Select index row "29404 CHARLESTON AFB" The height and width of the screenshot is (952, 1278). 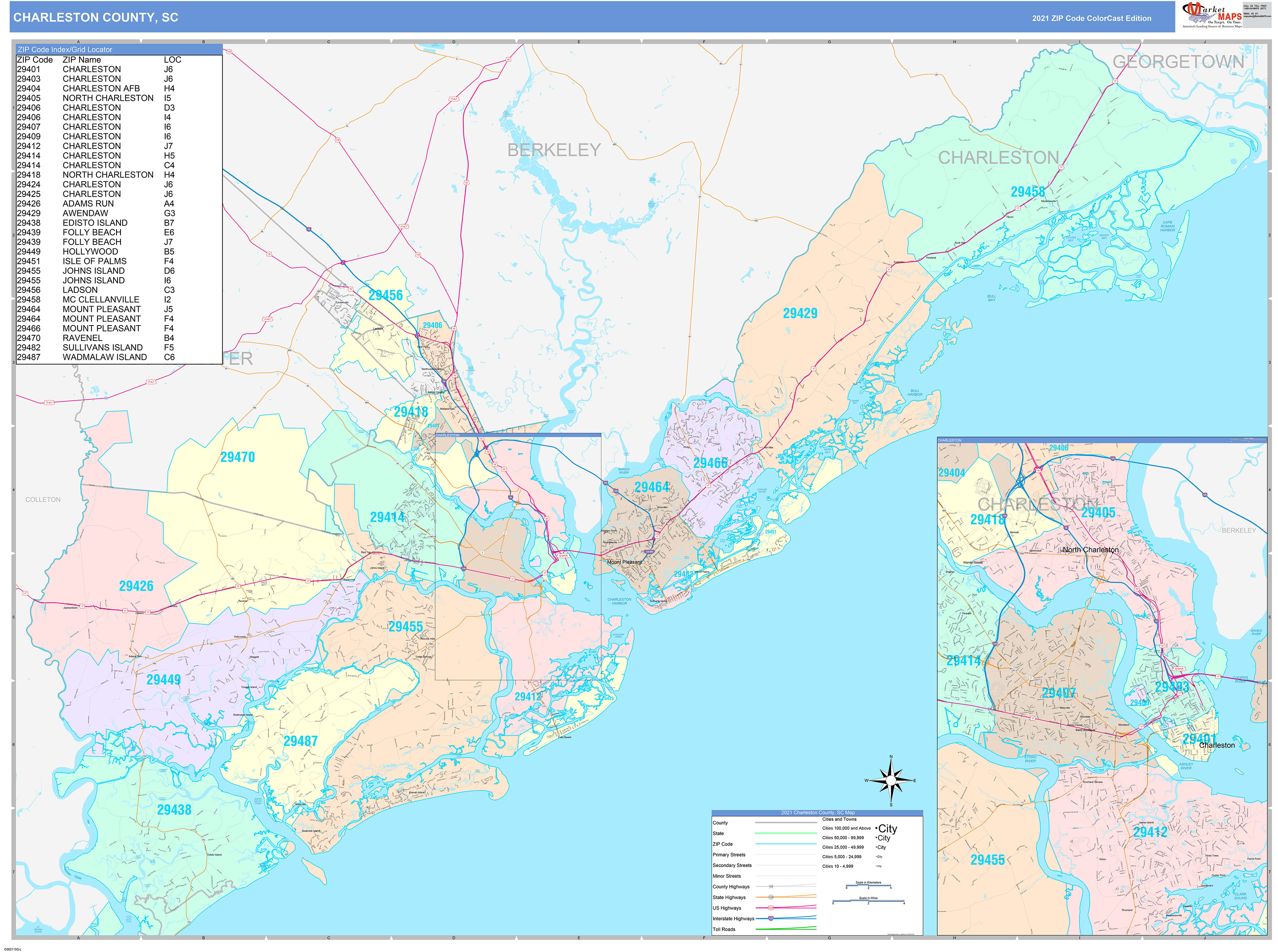click(x=96, y=88)
